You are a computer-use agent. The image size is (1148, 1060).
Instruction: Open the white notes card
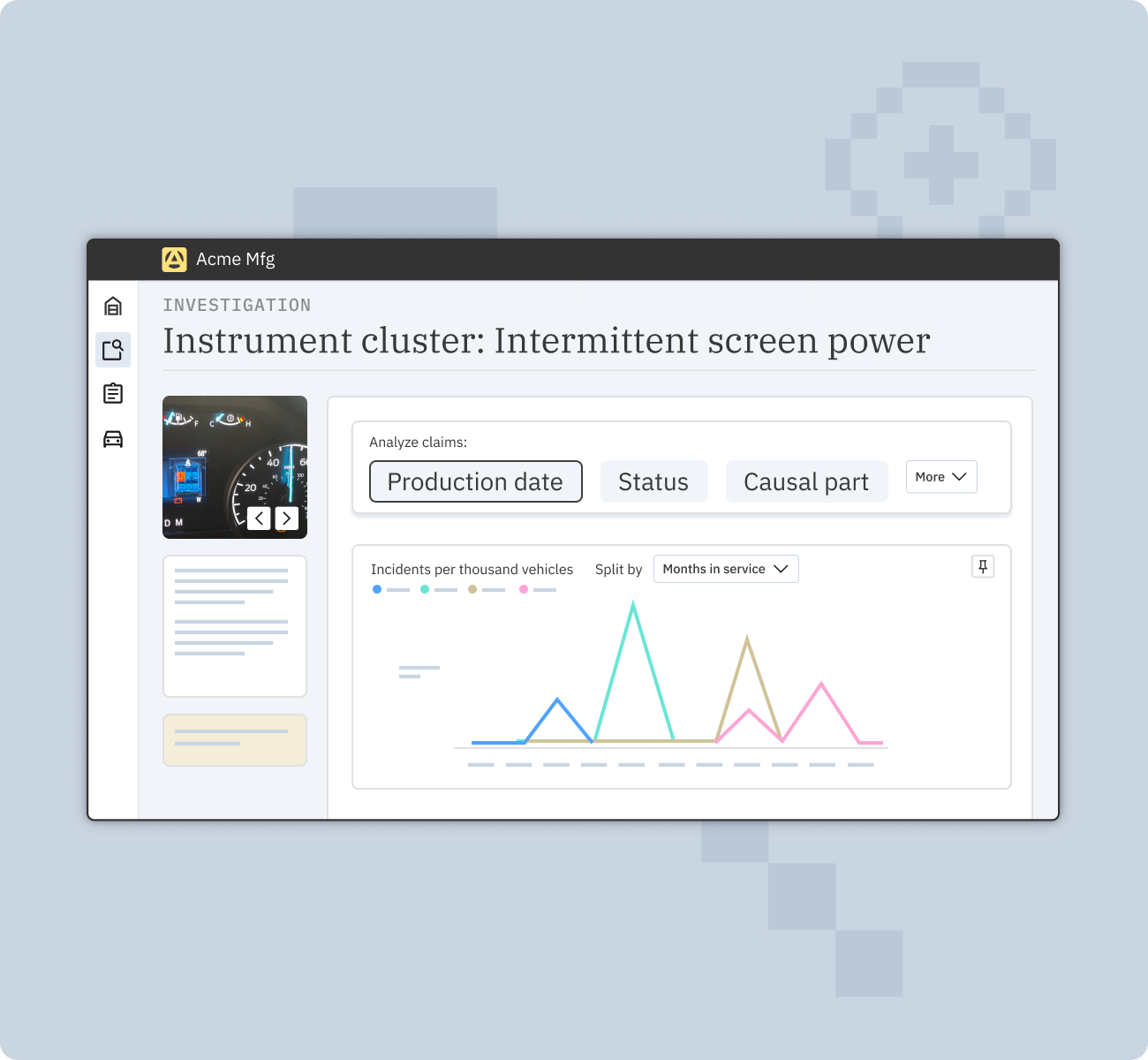pos(235,626)
